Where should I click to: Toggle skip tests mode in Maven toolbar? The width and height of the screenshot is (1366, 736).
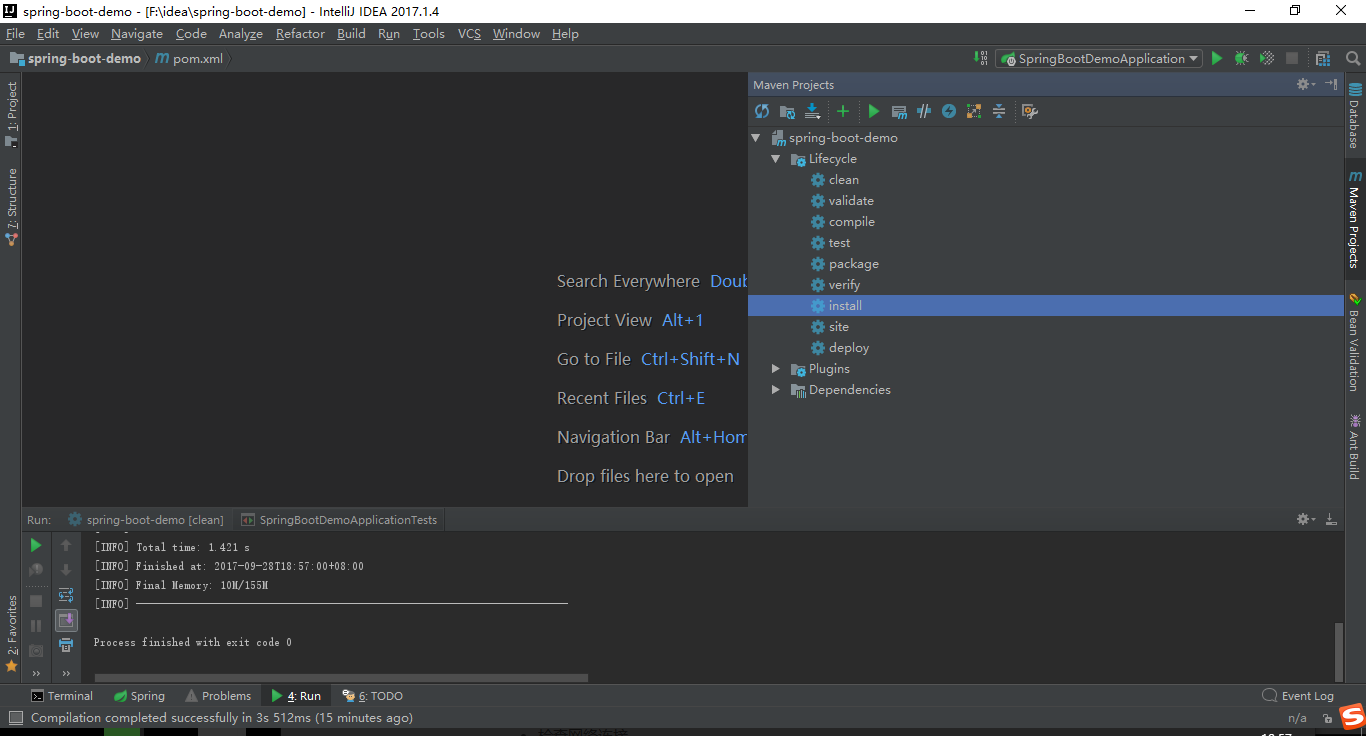[x=923, y=111]
